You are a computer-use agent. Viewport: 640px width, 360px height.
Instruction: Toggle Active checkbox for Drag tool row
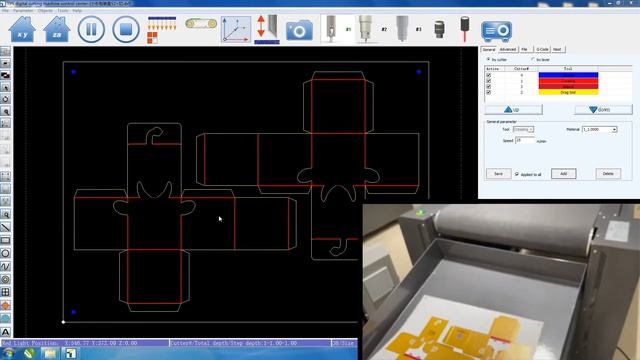click(489, 92)
